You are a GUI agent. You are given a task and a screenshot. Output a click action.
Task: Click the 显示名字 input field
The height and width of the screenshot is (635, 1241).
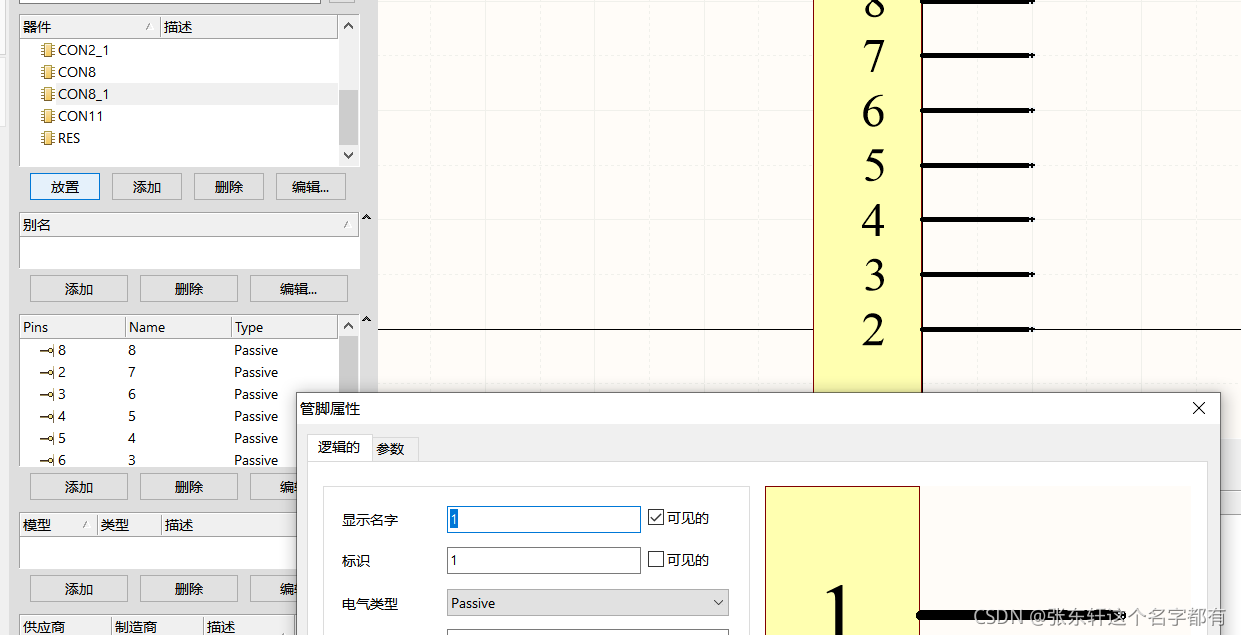click(x=543, y=519)
